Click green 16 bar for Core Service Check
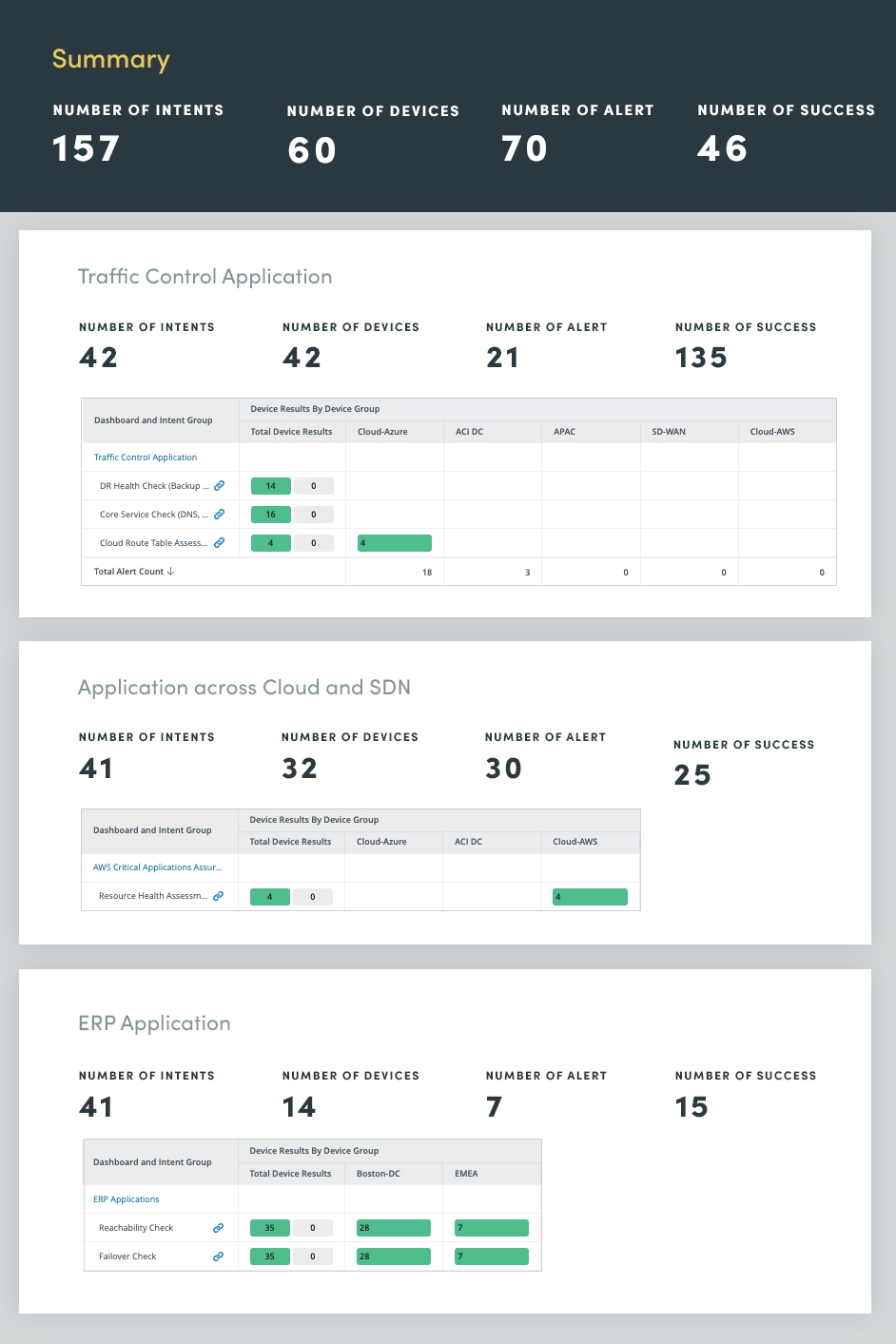 [x=270, y=515]
